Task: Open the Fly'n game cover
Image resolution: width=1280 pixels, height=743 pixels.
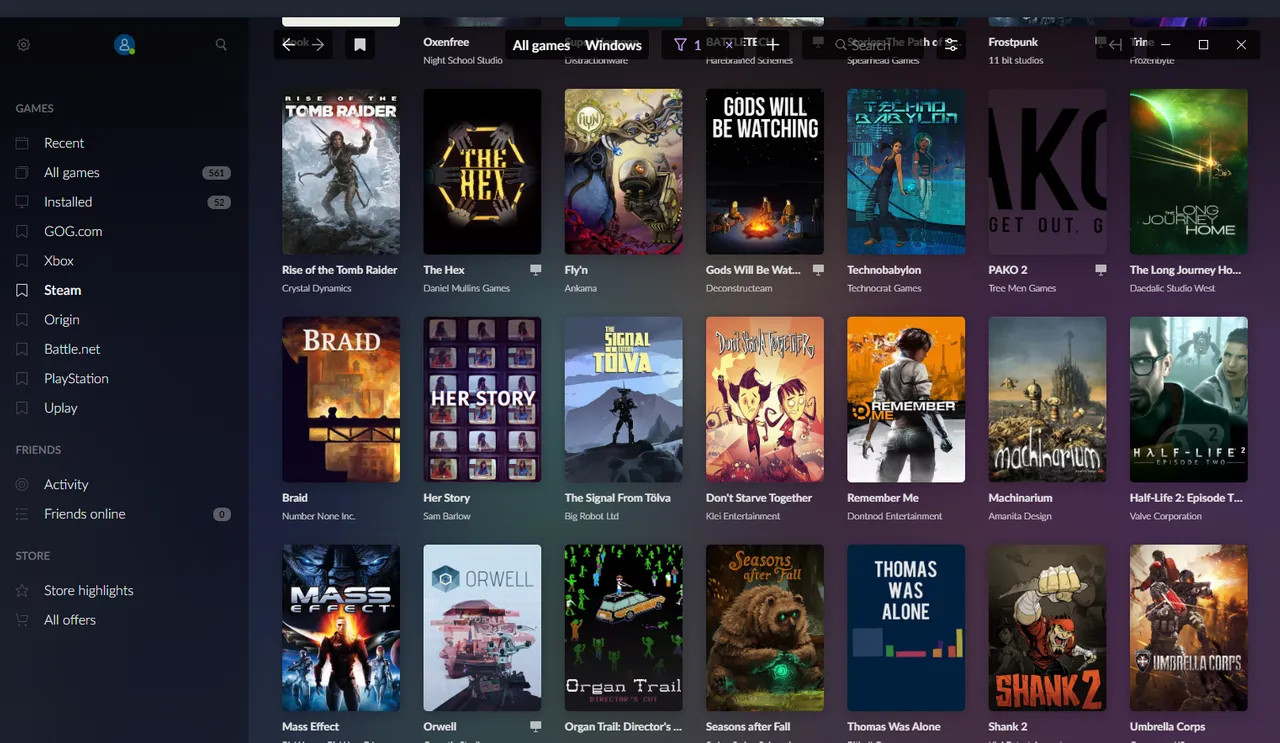Action: (623, 172)
